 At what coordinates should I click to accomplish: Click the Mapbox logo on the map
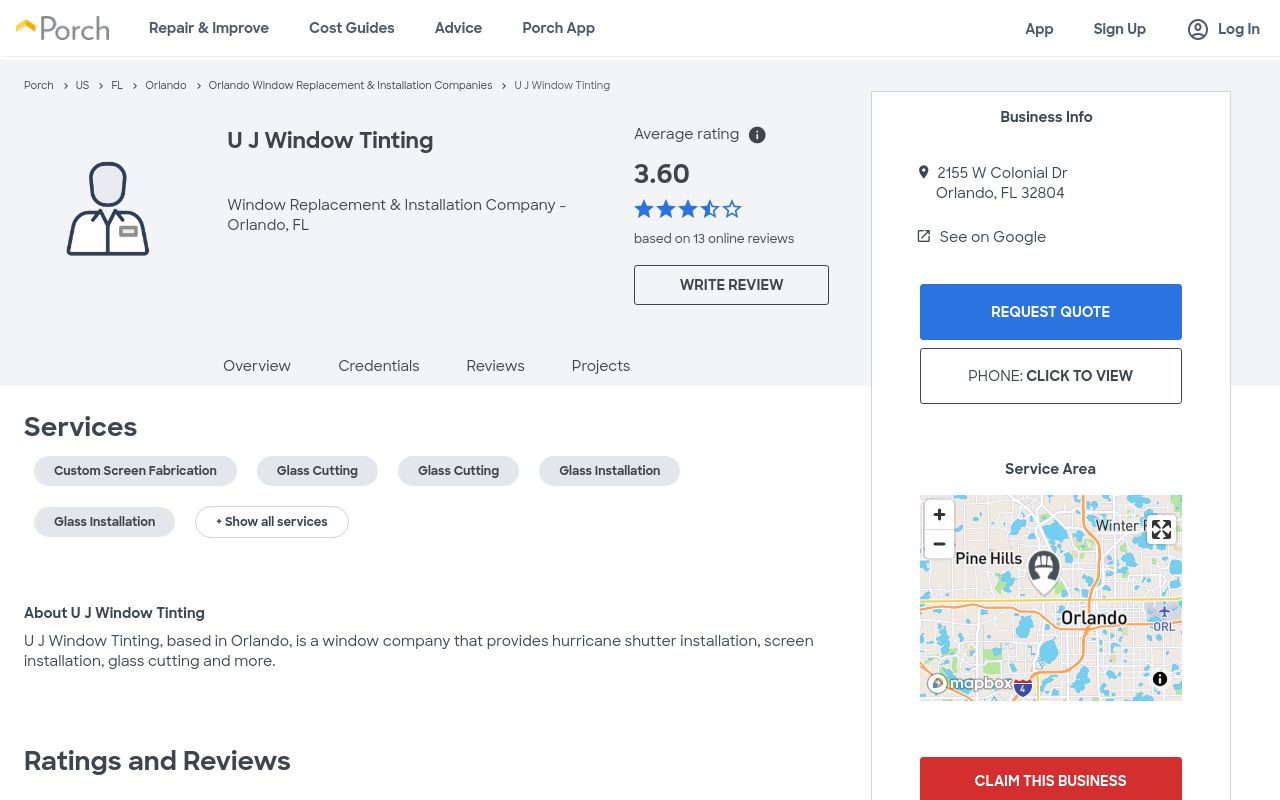point(970,684)
